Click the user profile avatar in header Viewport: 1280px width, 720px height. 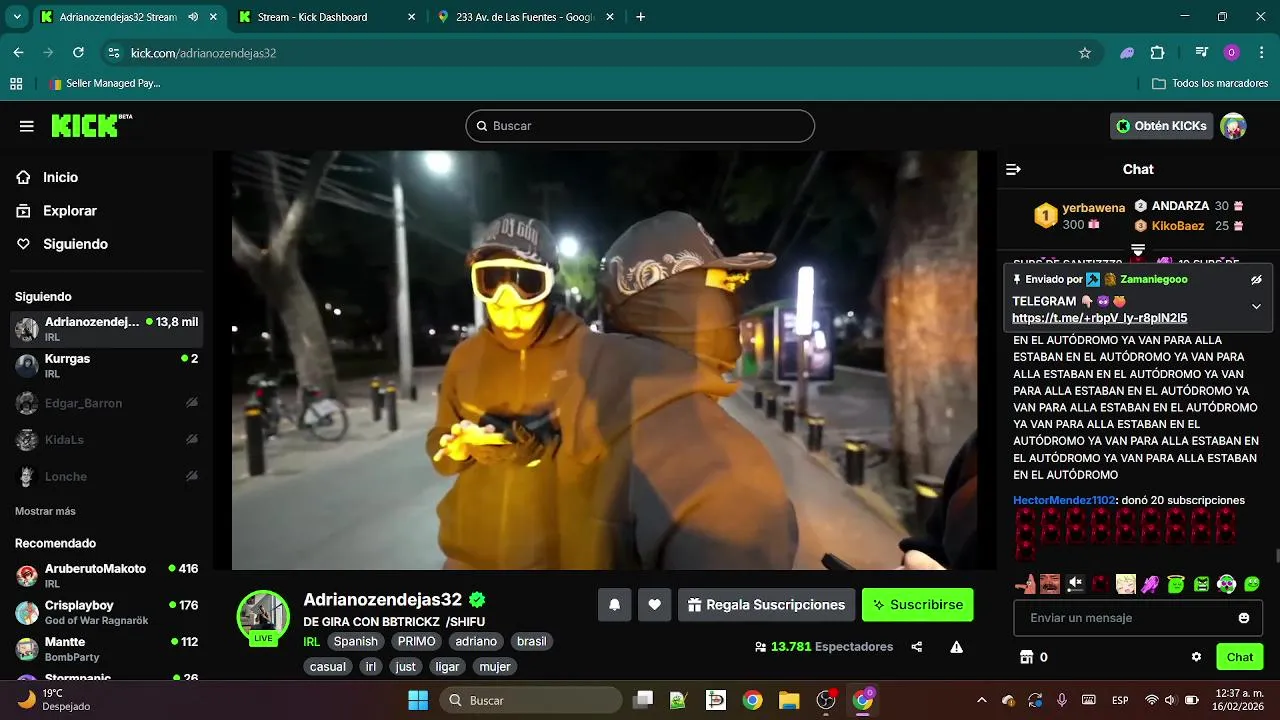click(x=1234, y=126)
